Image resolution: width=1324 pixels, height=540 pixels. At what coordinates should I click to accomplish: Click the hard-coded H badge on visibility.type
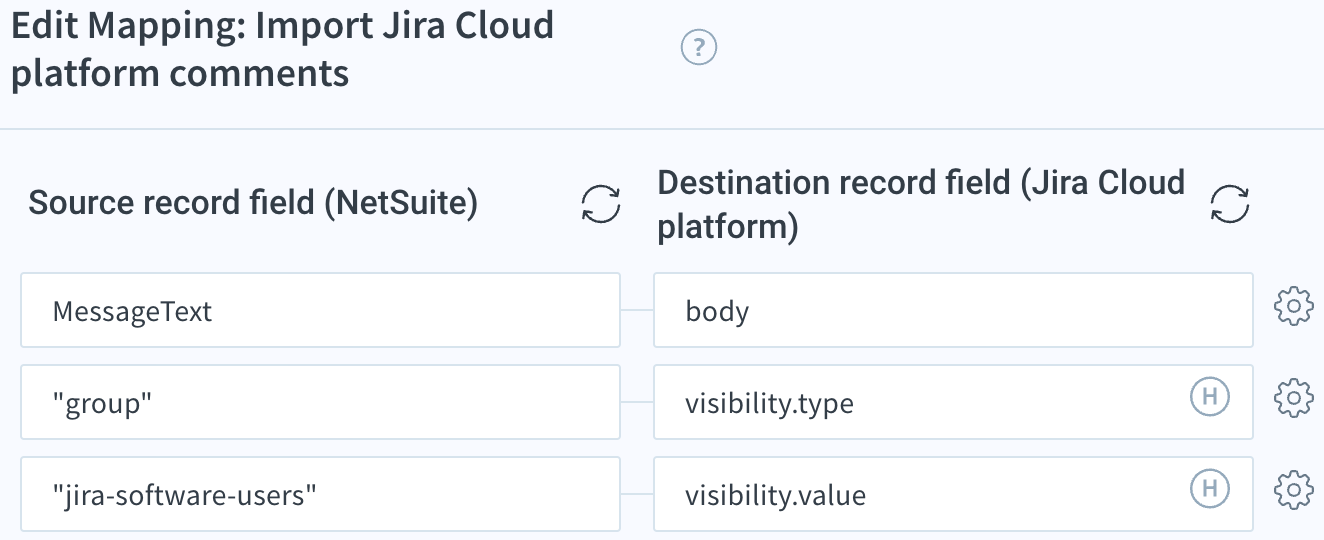click(x=1209, y=397)
